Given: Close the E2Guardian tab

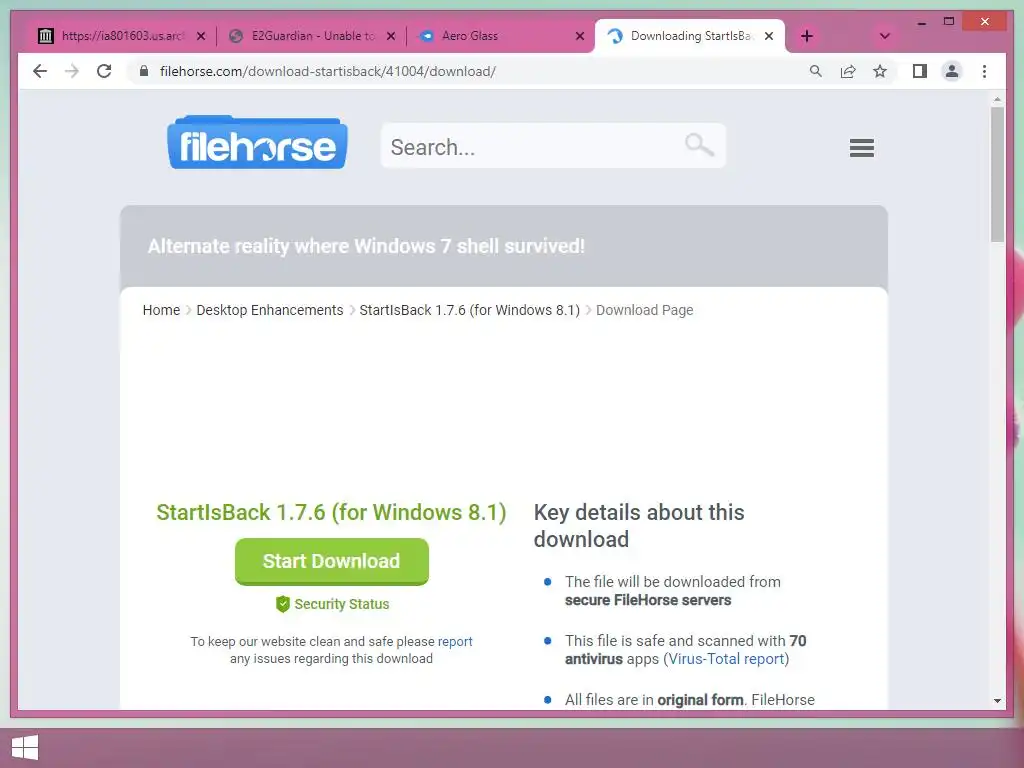Looking at the screenshot, I should coord(391,36).
